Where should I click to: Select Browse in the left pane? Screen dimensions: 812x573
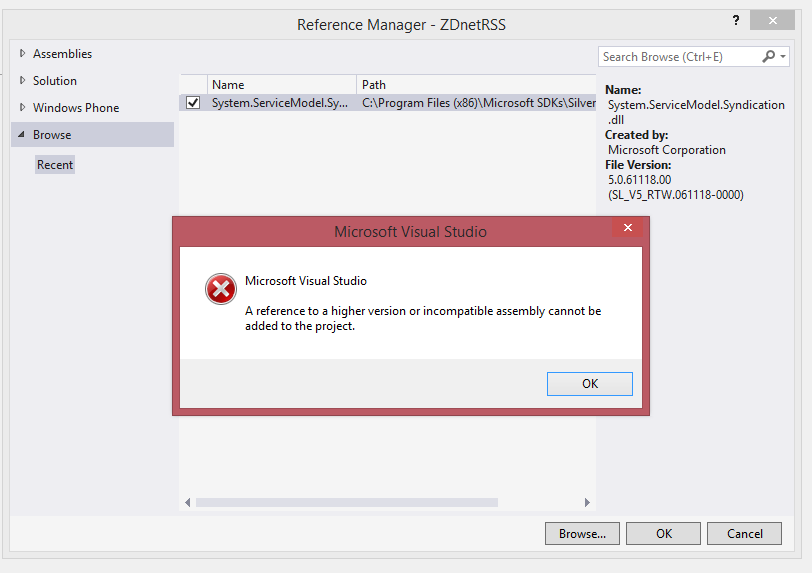92,135
